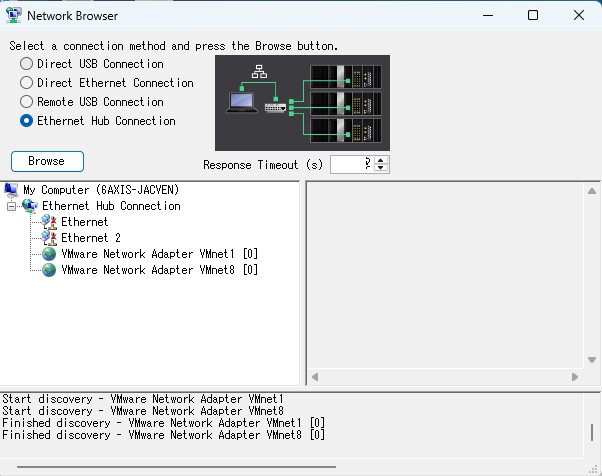Click the right pane horizontal scrollbar
The width and height of the screenshot is (602, 476).
(x=444, y=377)
